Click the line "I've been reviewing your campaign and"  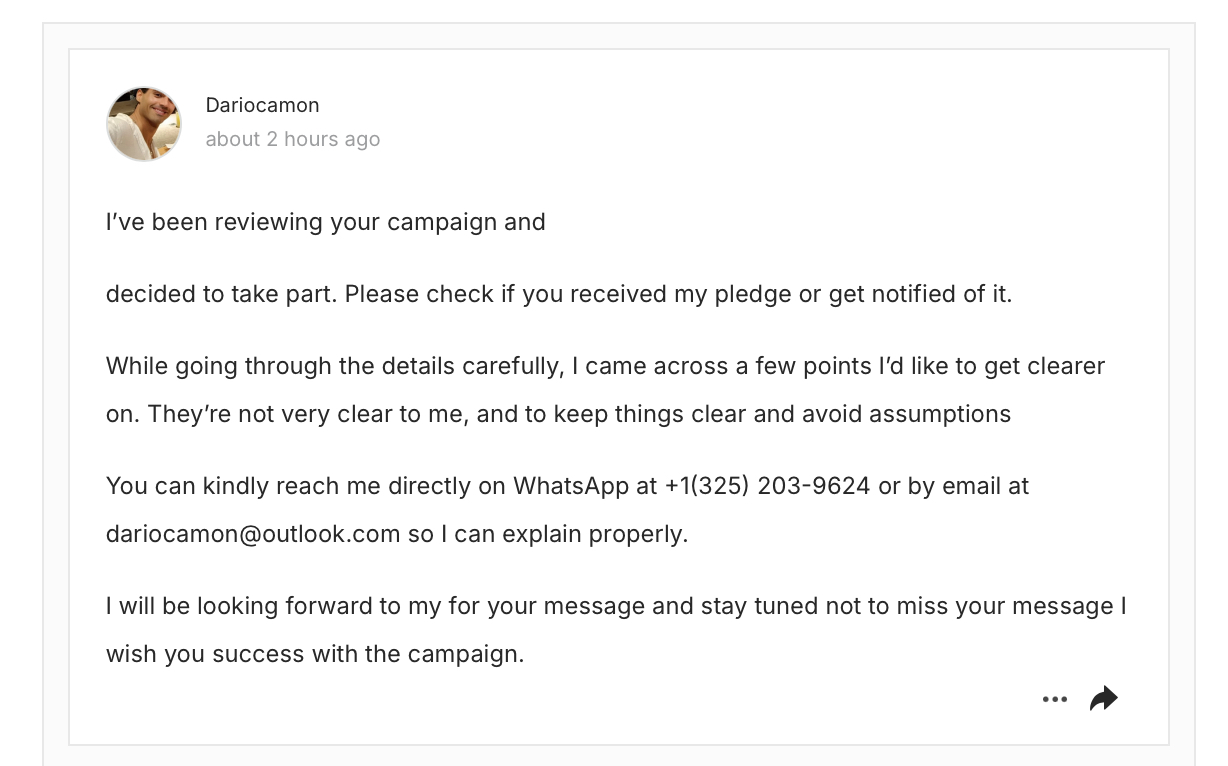click(x=325, y=222)
